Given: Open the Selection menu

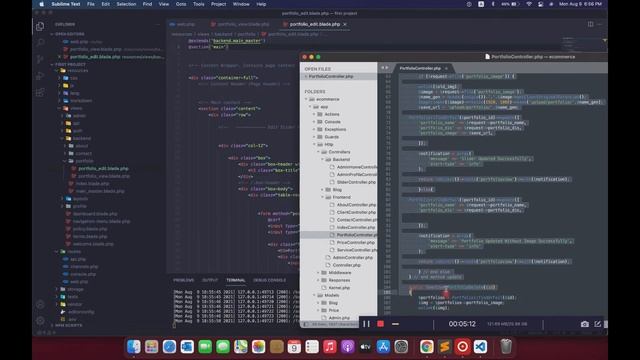Looking at the screenshot, I should click(x=126, y=4).
